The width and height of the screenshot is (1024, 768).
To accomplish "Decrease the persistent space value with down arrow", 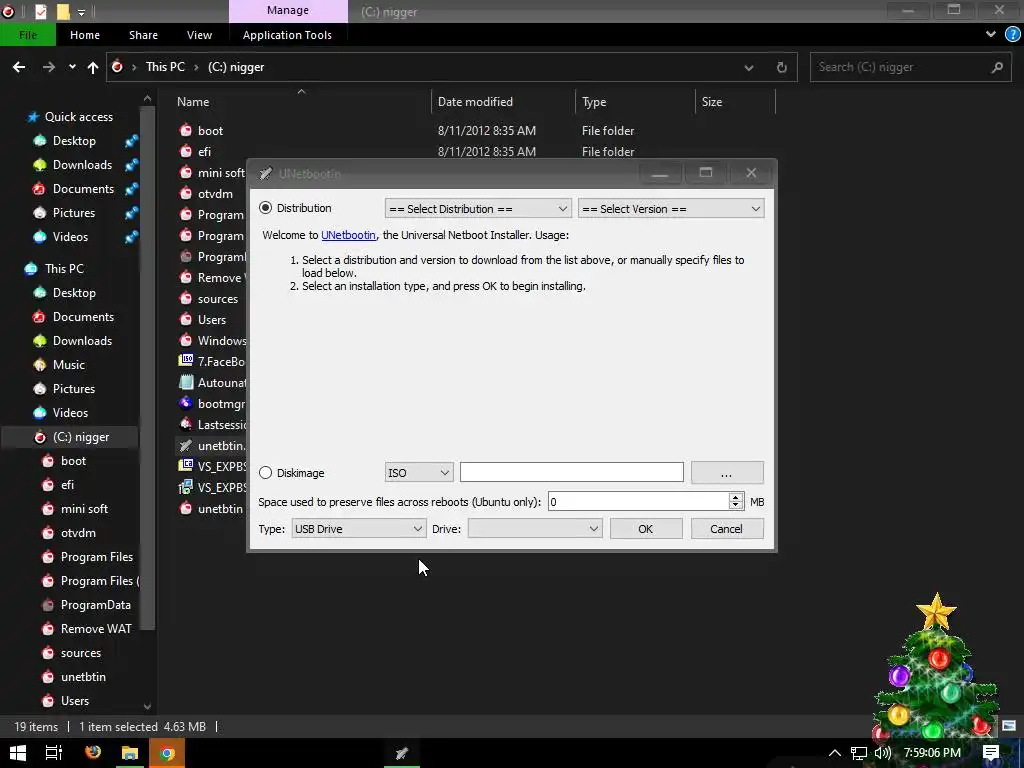I will [x=736, y=505].
